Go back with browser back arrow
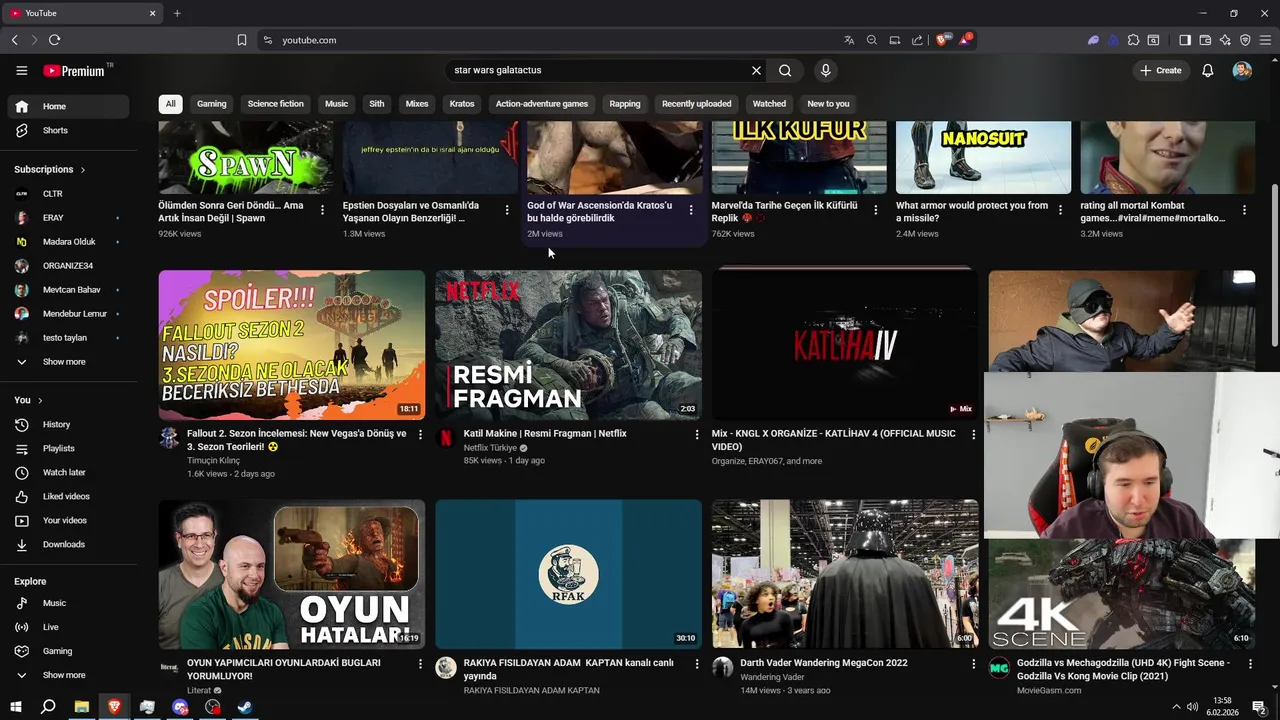Image resolution: width=1280 pixels, height=720 pixels. pyautogui.click(x=14, y=40)
